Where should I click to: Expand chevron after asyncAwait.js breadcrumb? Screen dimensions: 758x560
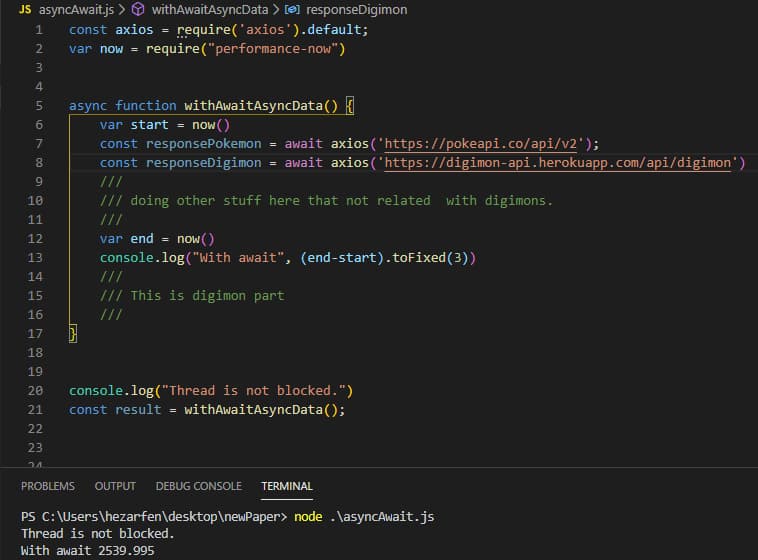pos(122,9)
